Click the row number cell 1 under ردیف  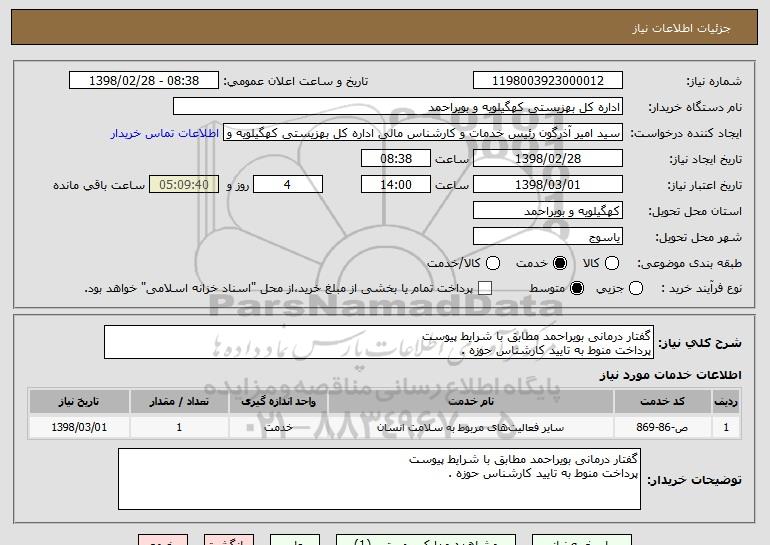(x=726, y=427)
